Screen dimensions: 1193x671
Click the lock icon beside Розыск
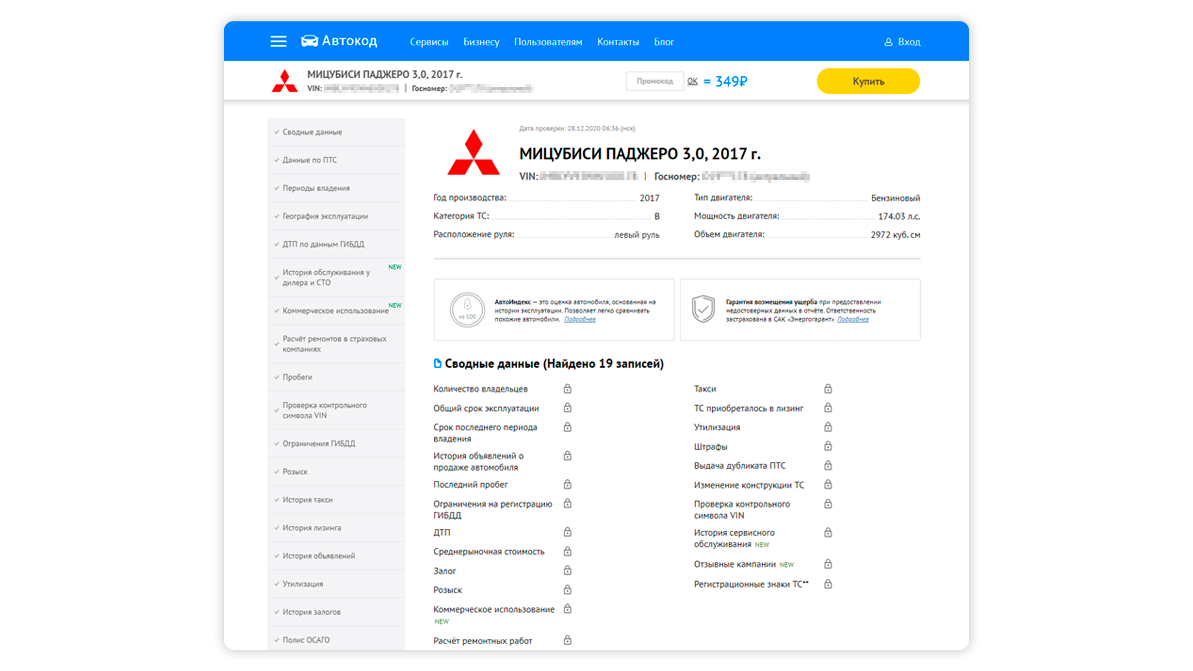(x=567, y=590)
